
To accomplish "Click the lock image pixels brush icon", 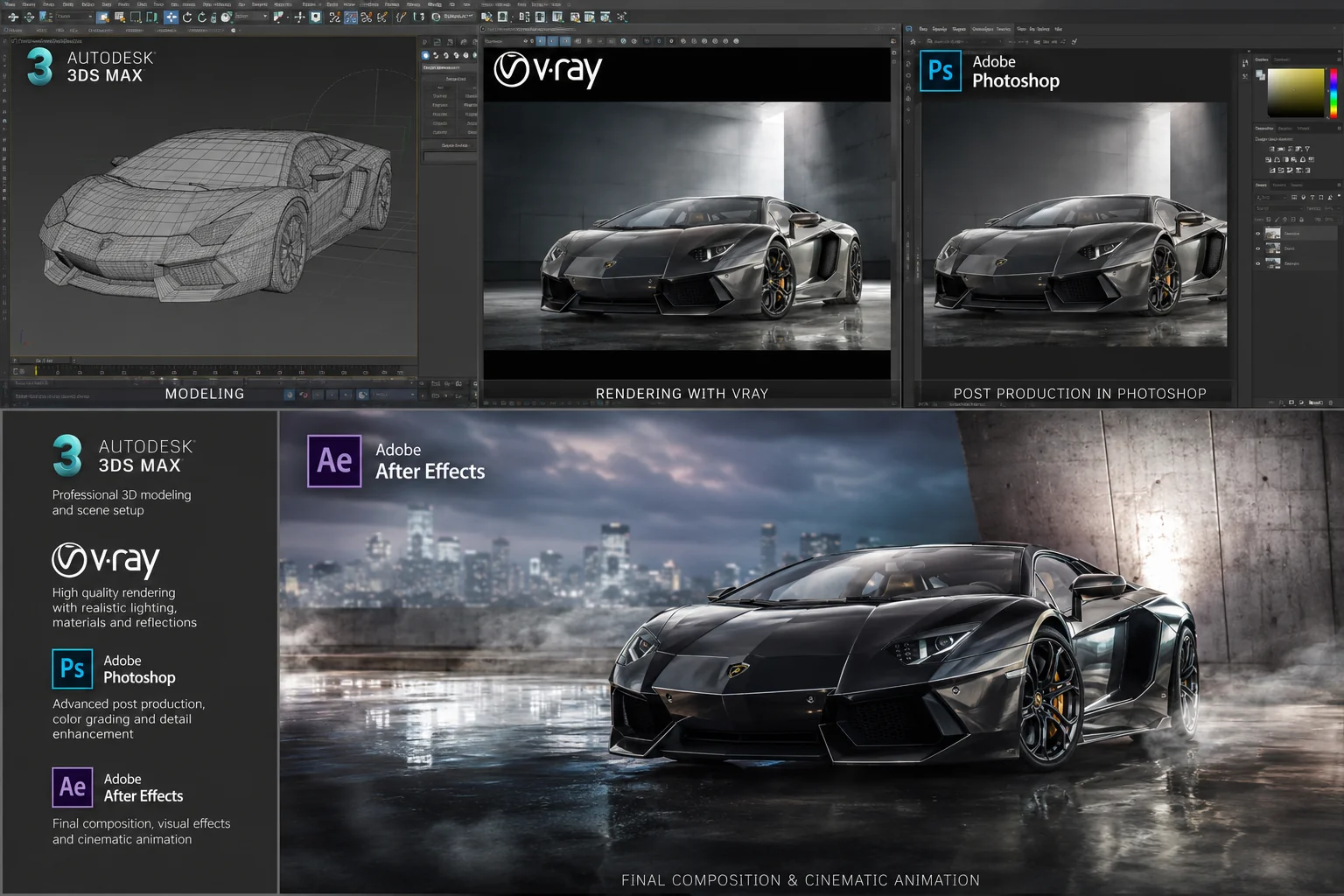I will [x=1277, y=220].
